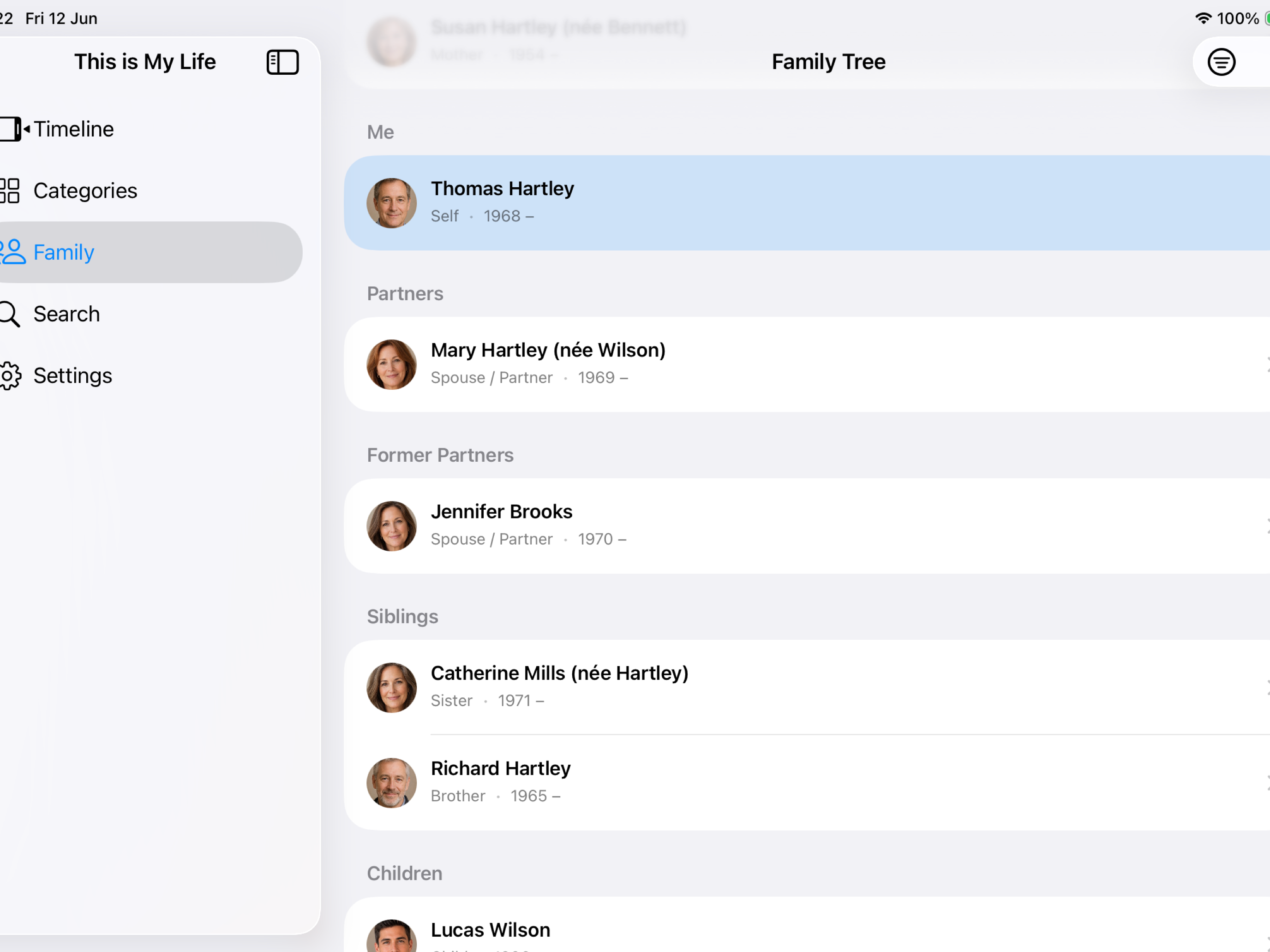
Task: Open Richard Hartley entry
Action: [807, 783]
